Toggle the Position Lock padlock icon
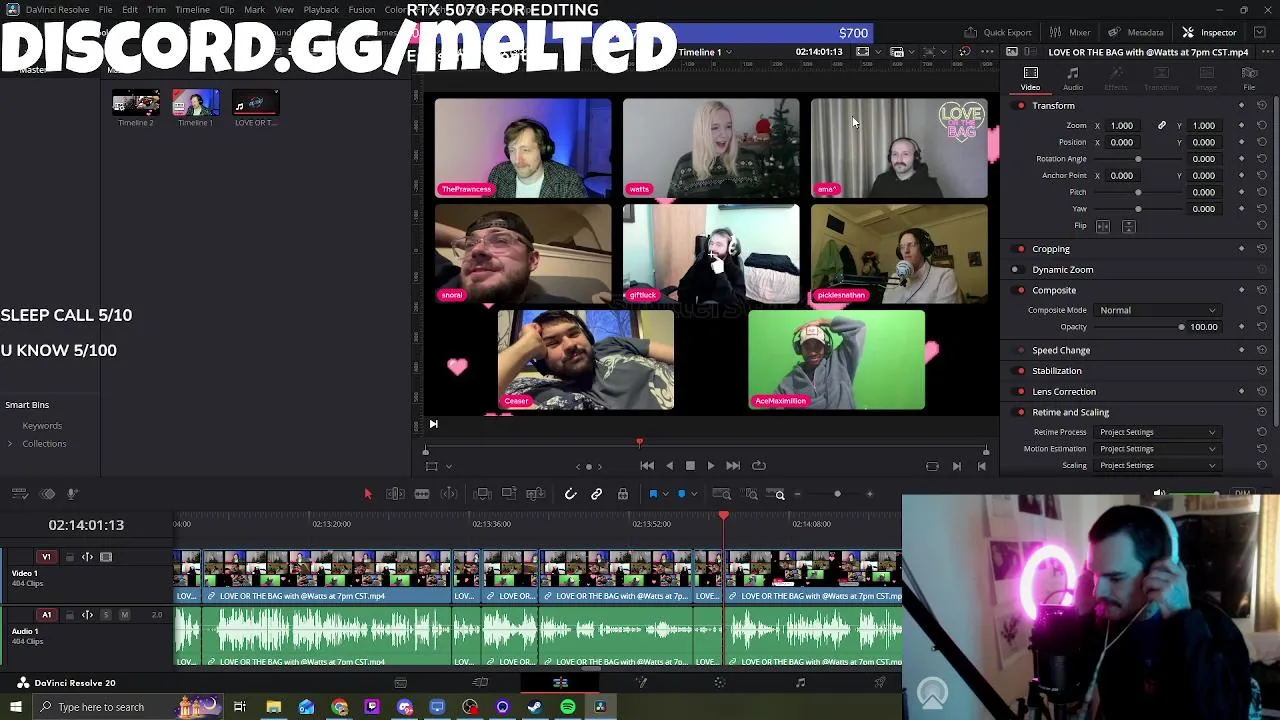 point(623,494)
